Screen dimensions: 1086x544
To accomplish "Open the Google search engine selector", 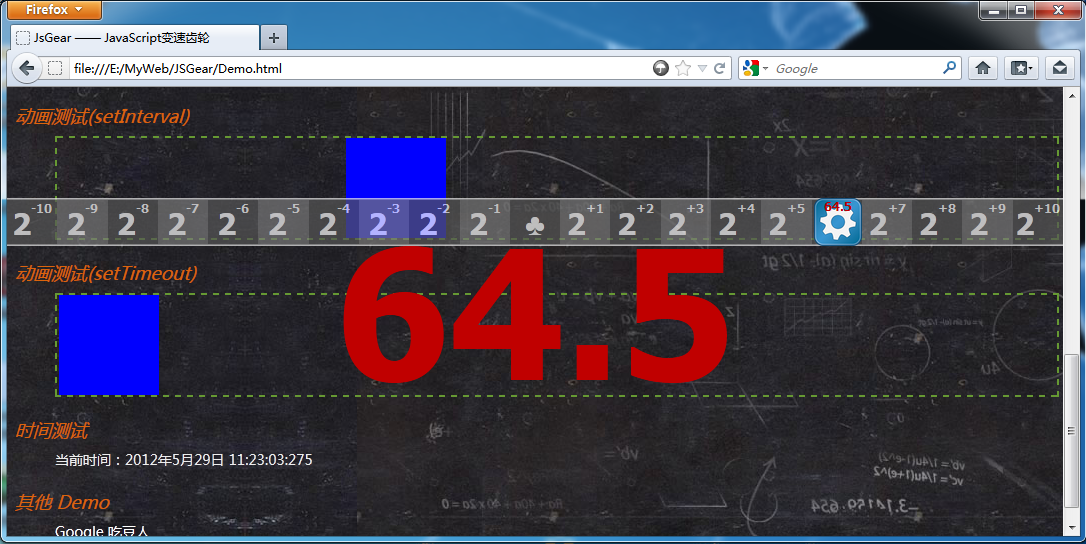I will (x=756, y=68).
